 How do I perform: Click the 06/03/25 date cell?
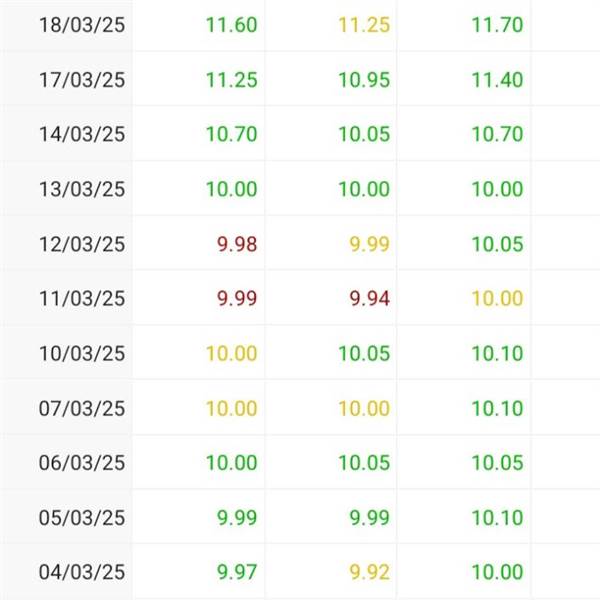coord(82,463)
